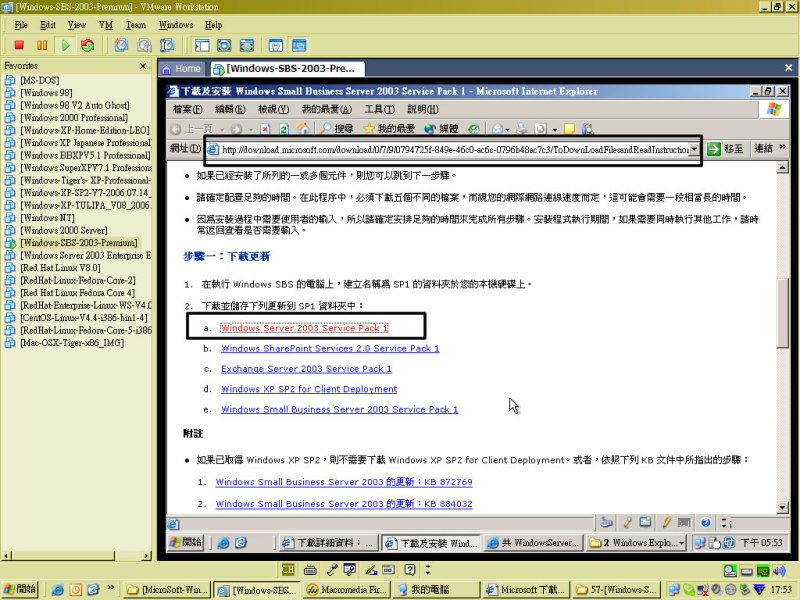Open guest taskbar item 下載詳細資料
This screenshot has height=600, width=800.
329,543
